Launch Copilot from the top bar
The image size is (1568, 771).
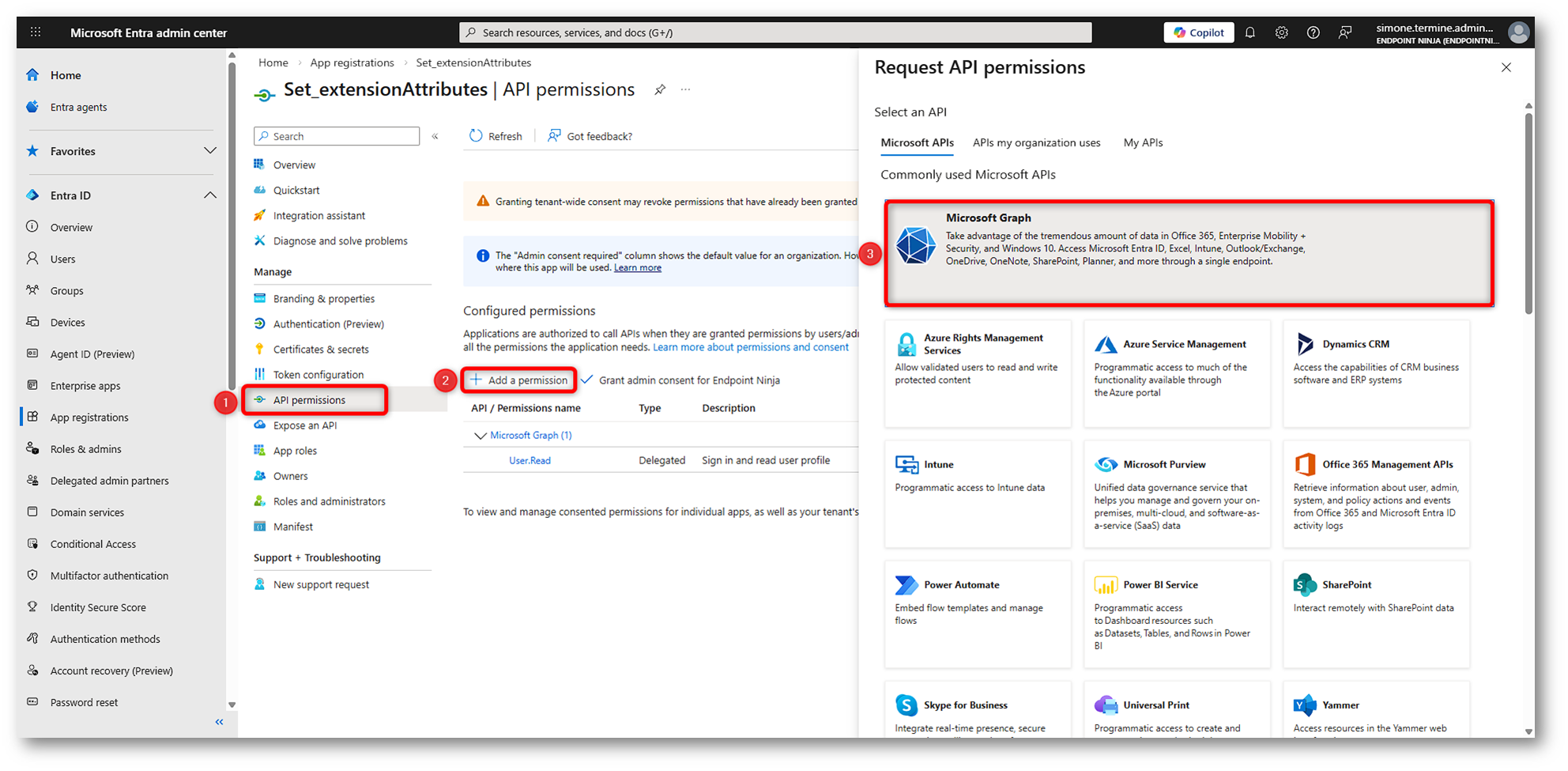click(1199, 32)
